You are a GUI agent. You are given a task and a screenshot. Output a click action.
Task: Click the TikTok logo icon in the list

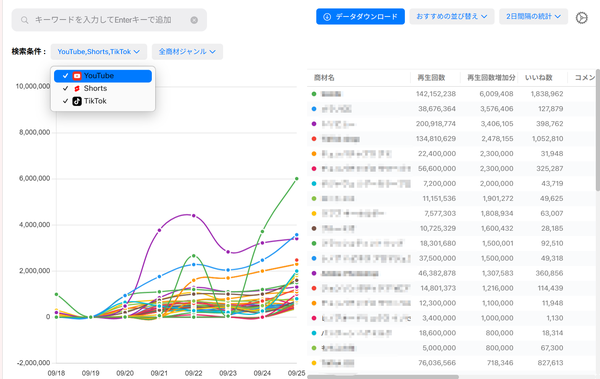pos(77,101)
